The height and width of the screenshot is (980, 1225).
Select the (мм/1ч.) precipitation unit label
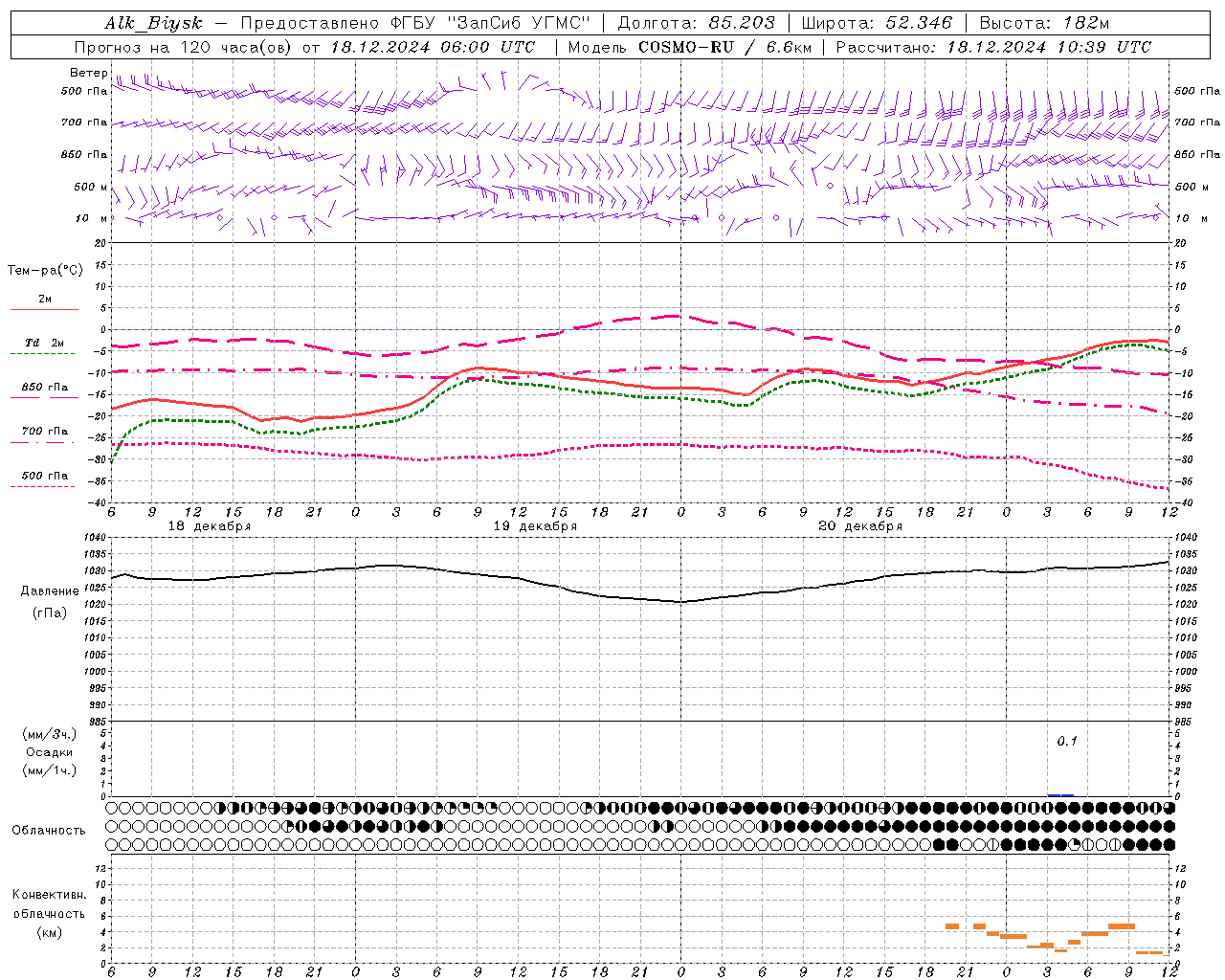click(x=50, y=770)
